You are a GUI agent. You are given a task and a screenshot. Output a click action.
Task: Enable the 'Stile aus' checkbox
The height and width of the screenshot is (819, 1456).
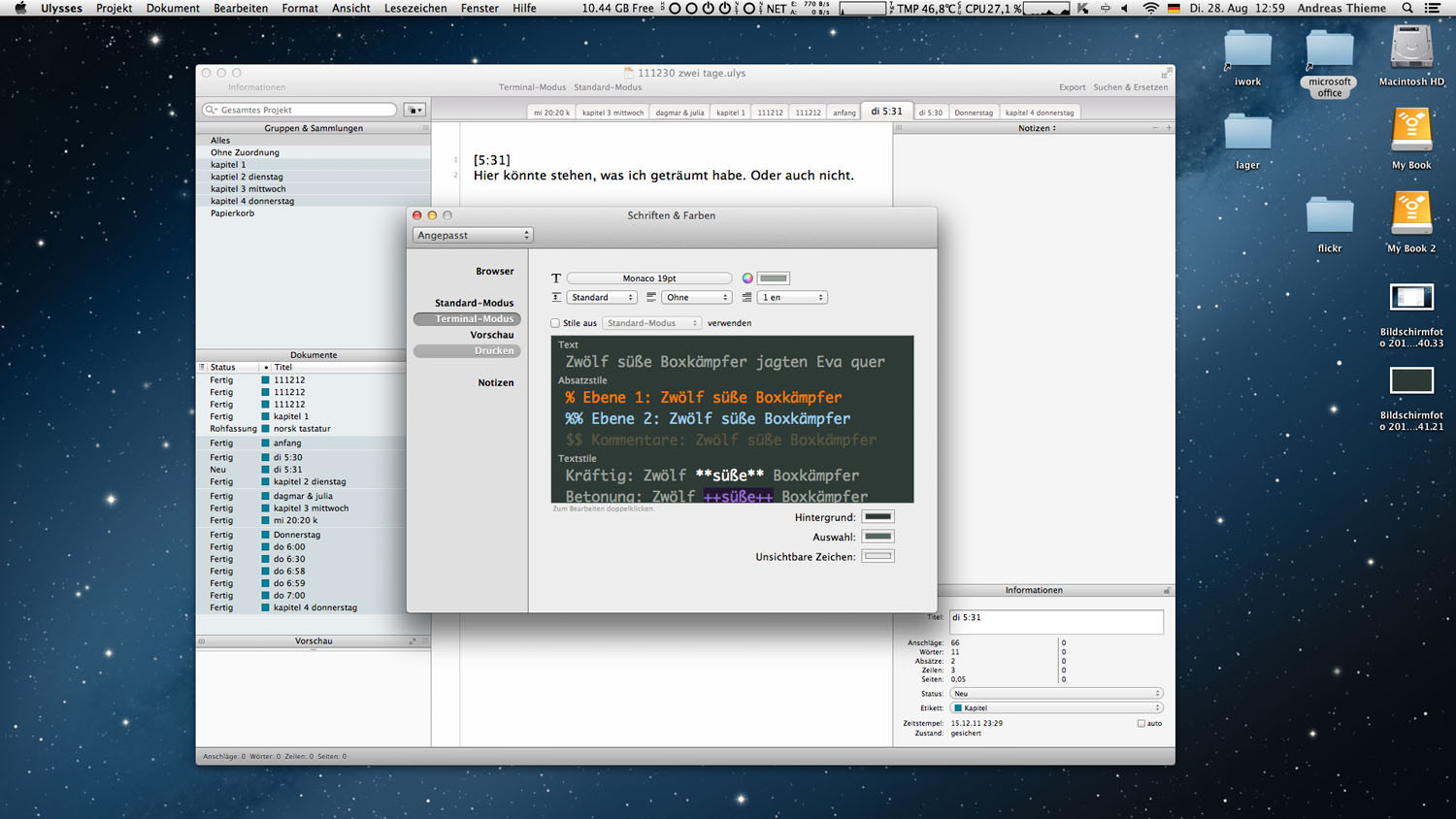tap(555, 323)
